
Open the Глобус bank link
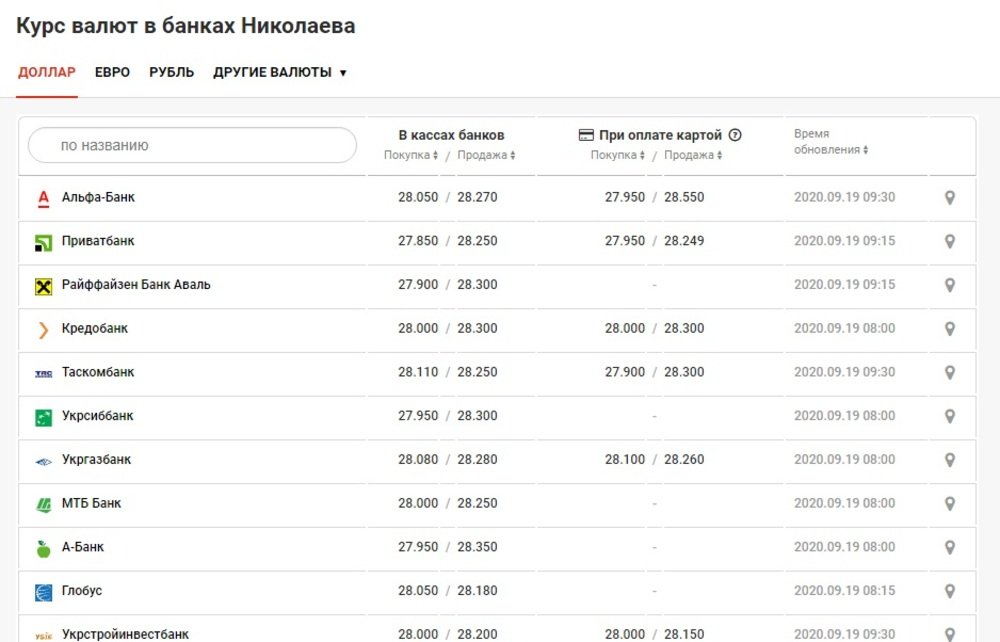(x=82, y=590)
